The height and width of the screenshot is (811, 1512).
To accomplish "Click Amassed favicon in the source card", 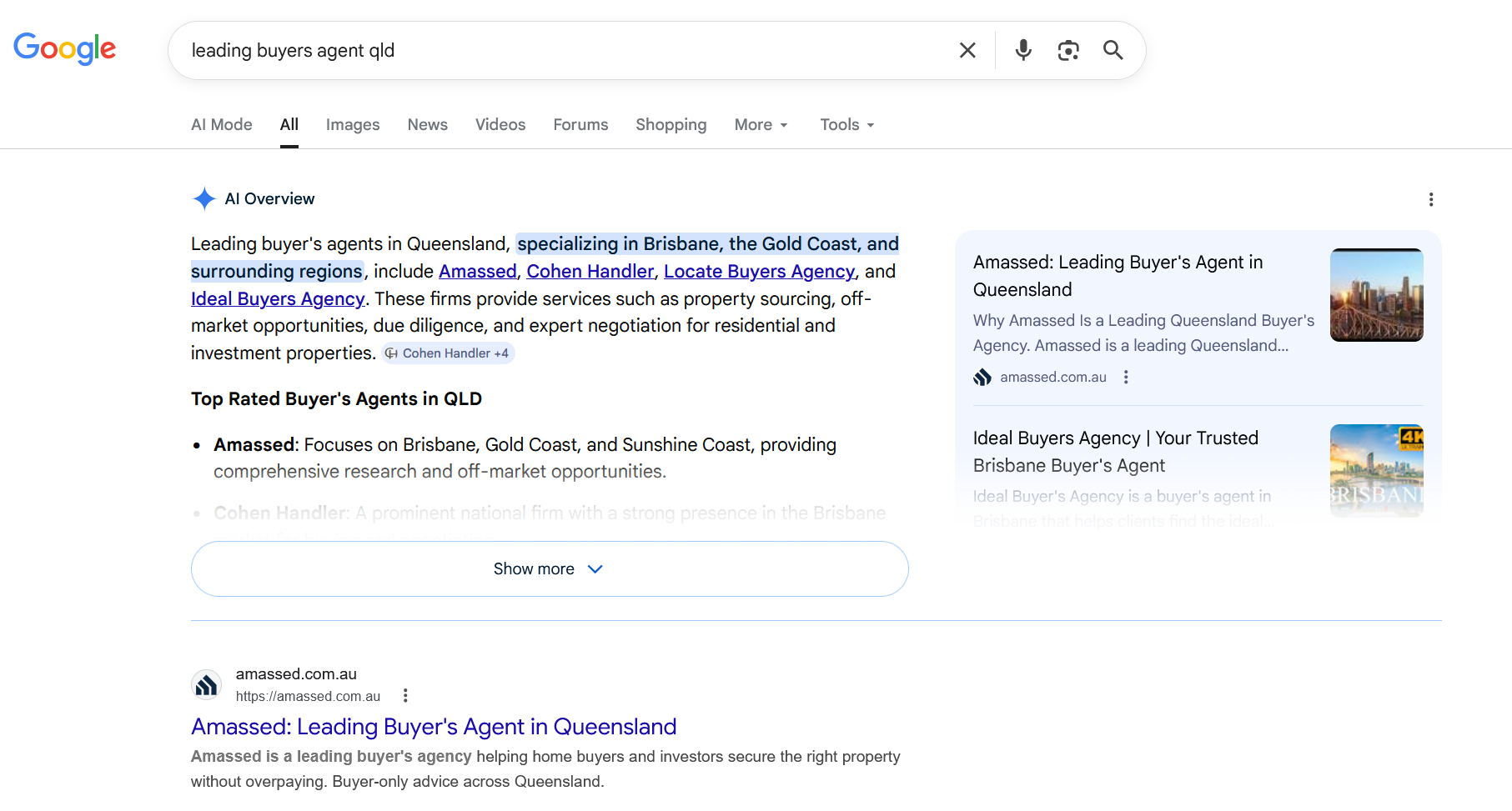I will tap(982, 377).
